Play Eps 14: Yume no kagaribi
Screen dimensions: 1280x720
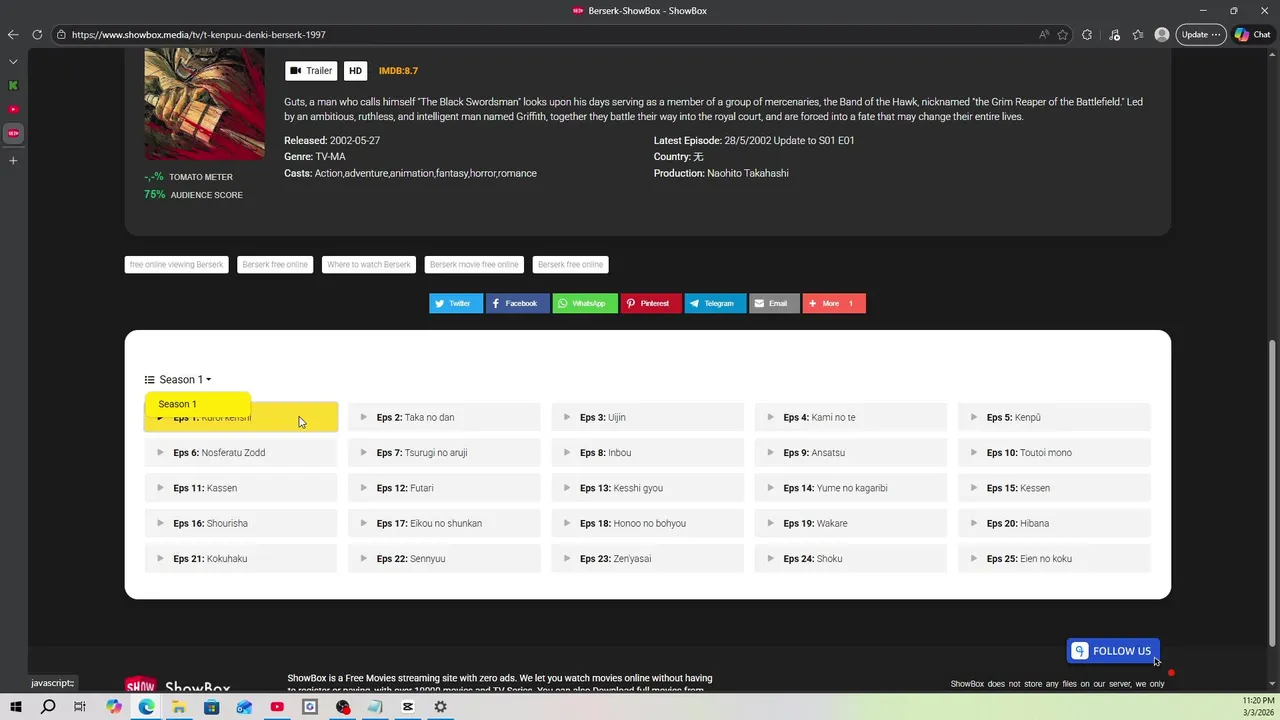[851, 488]
